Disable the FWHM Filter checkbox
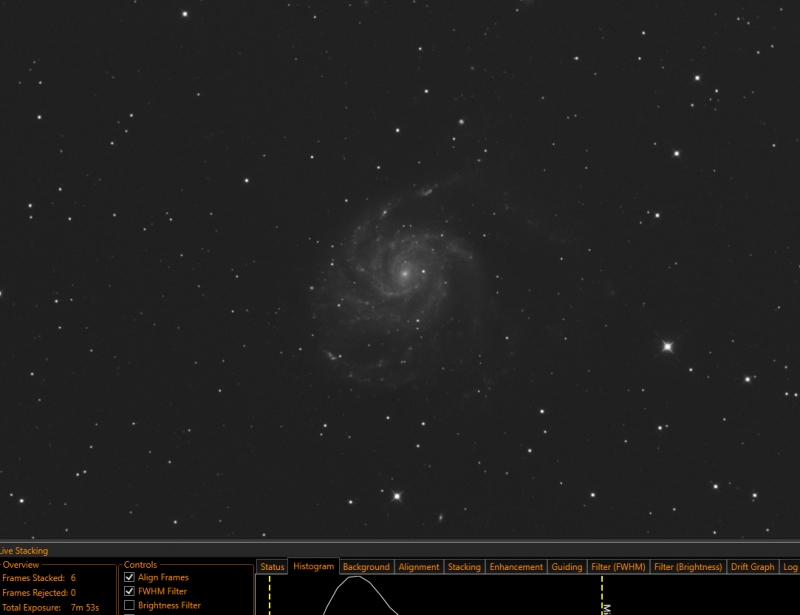 130,591
